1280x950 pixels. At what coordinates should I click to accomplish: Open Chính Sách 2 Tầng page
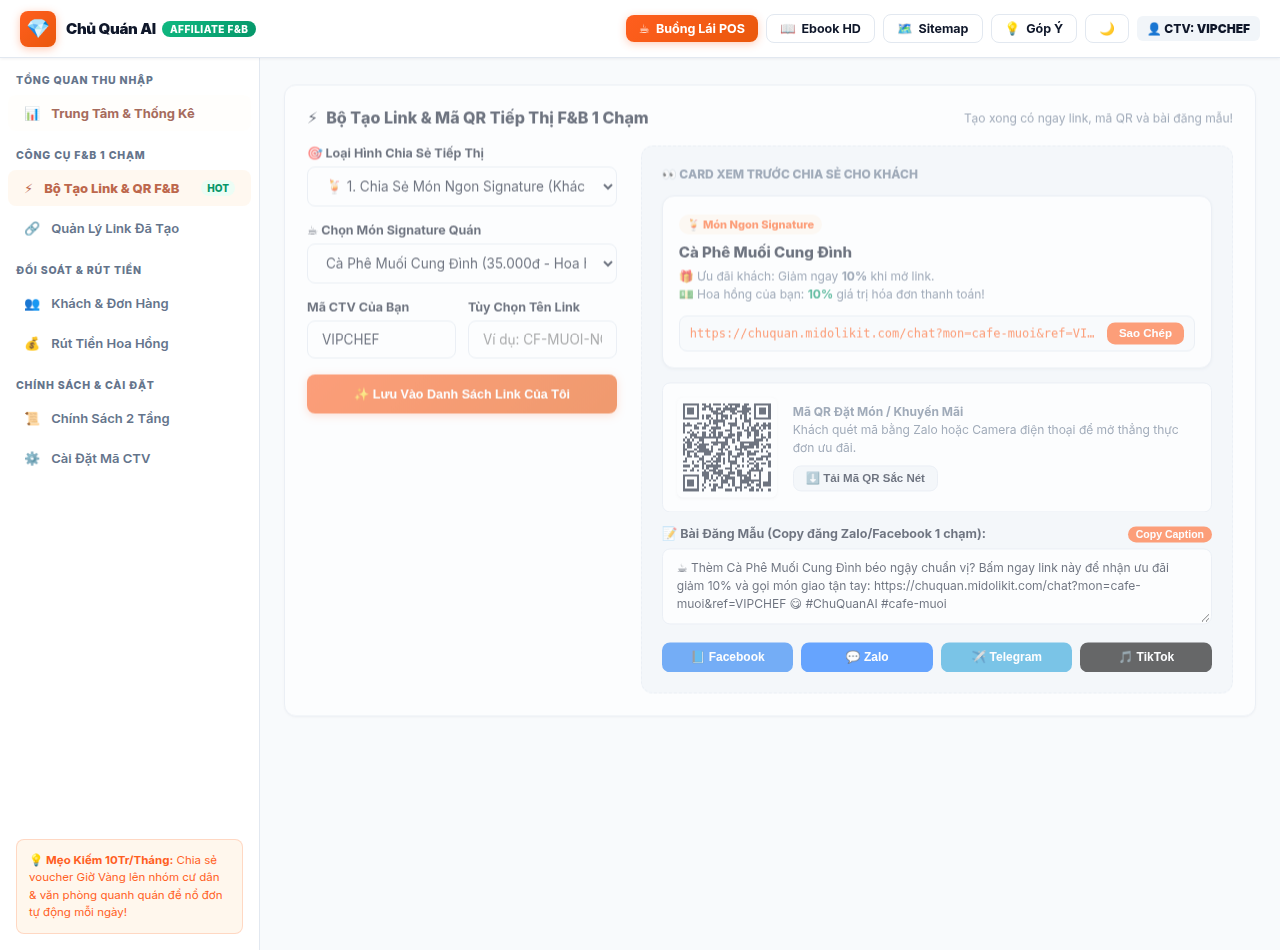[x=129, y=419]
